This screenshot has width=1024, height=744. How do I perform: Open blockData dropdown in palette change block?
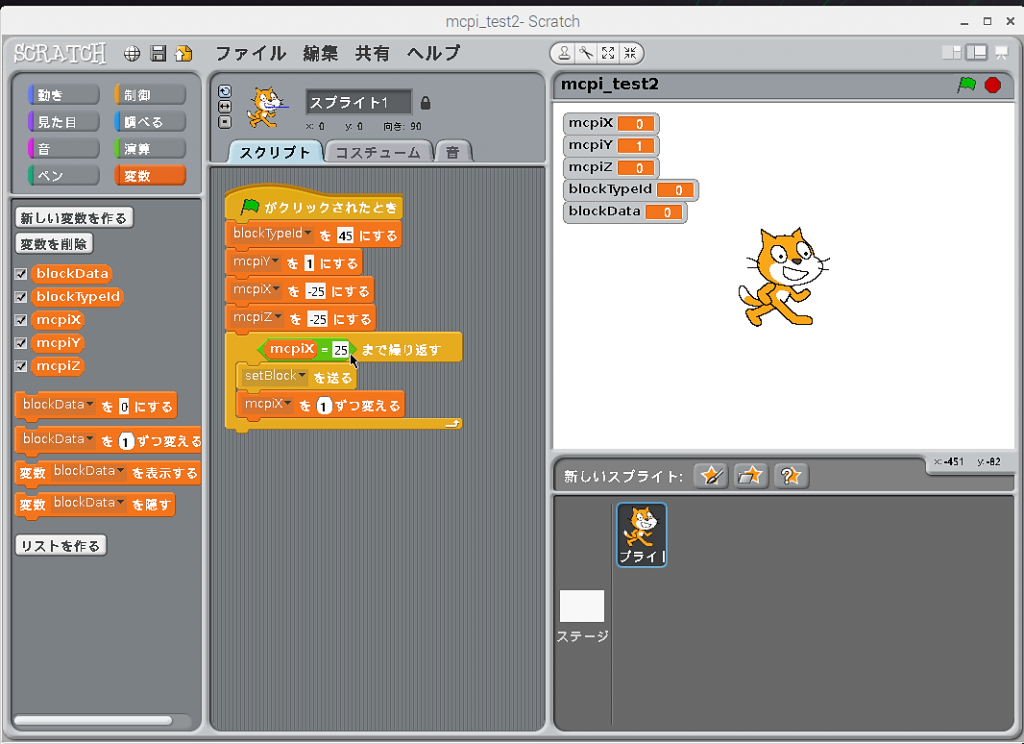coord(90,440)
